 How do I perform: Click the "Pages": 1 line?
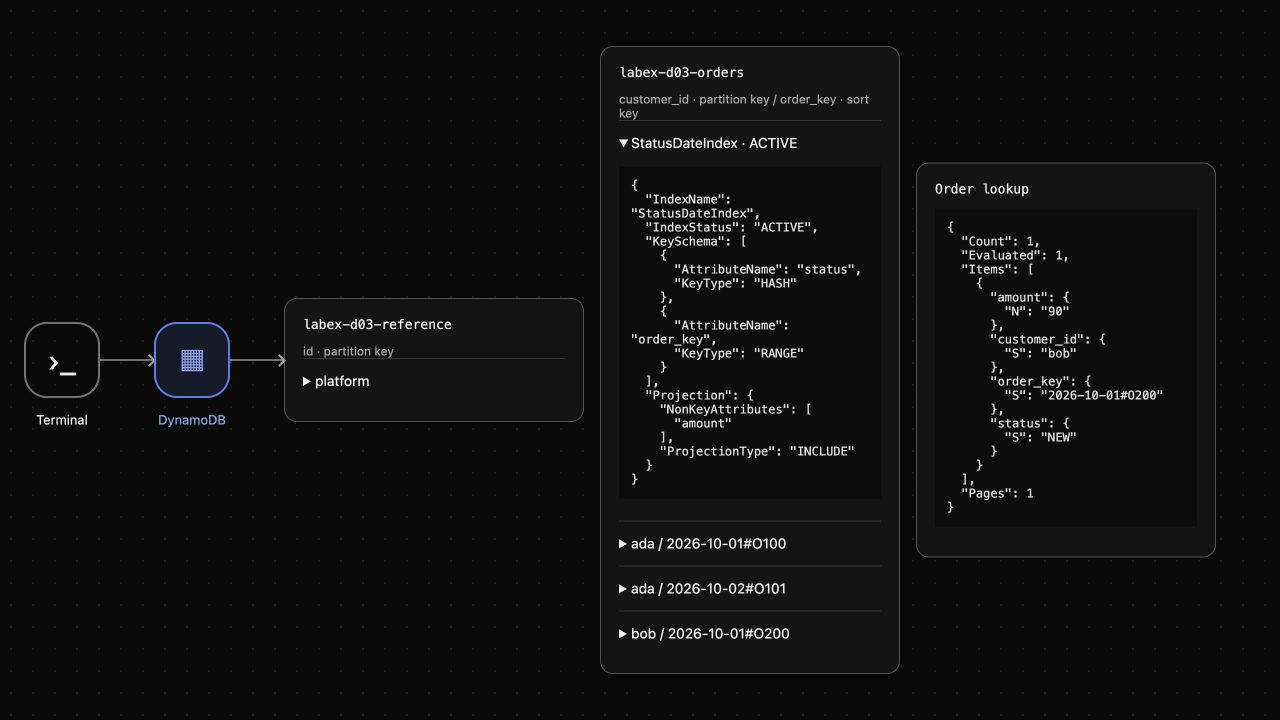click(x=997, y=493)
